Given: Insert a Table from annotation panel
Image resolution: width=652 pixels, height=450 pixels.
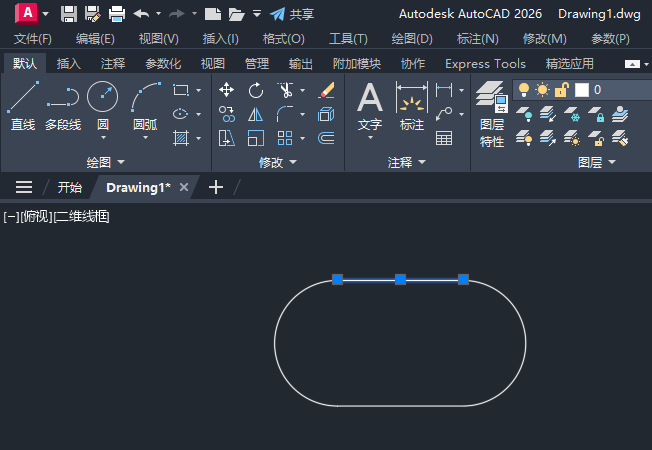Looking at the screenshot, I should pos(444,138).
